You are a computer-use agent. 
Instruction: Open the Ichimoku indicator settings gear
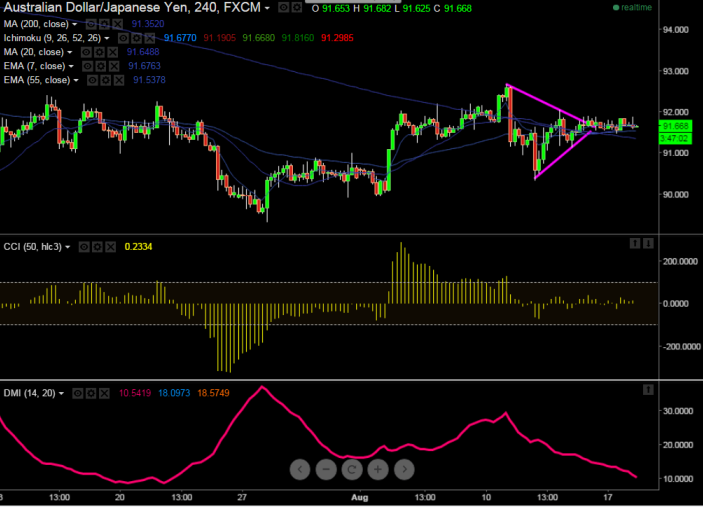coord(136,39)
